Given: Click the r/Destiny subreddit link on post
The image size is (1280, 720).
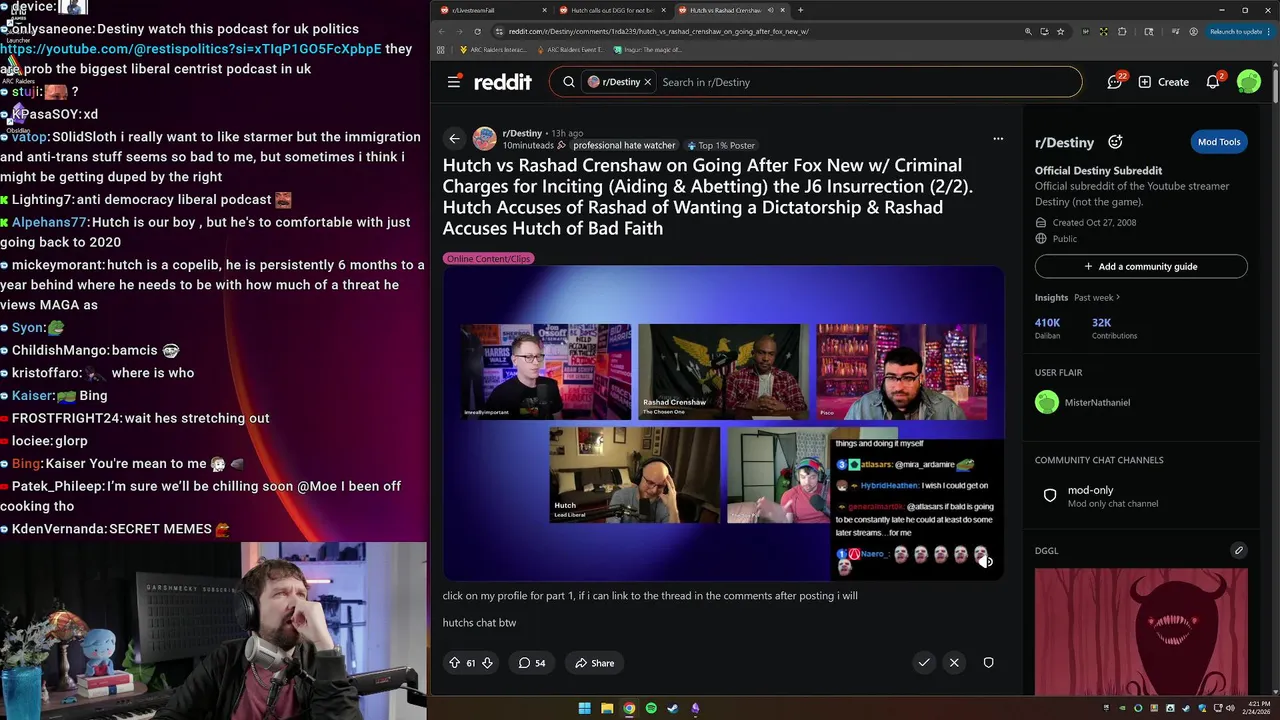Looking at the screenshot, I should click(x=522, y=133).
